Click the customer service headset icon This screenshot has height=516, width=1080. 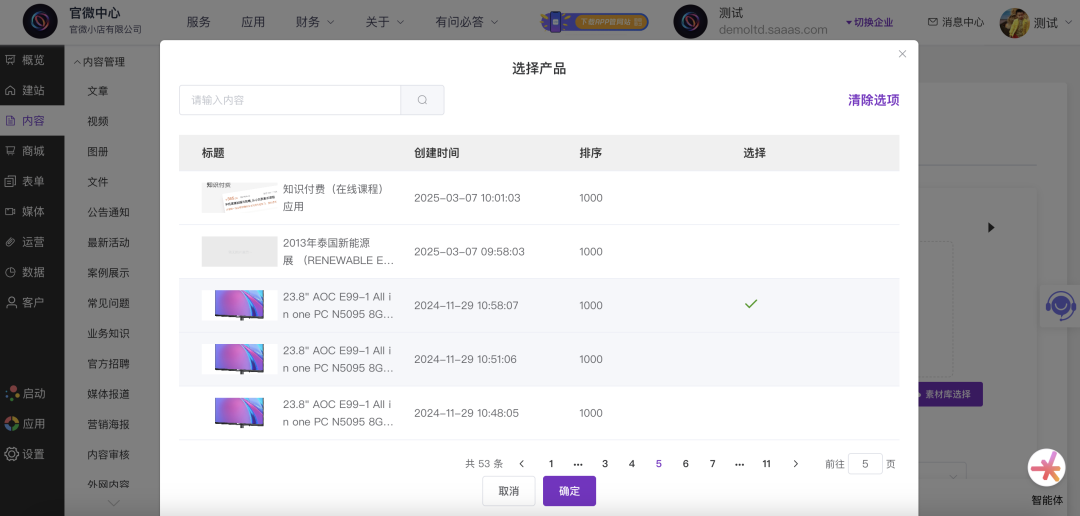point(1059,304)
